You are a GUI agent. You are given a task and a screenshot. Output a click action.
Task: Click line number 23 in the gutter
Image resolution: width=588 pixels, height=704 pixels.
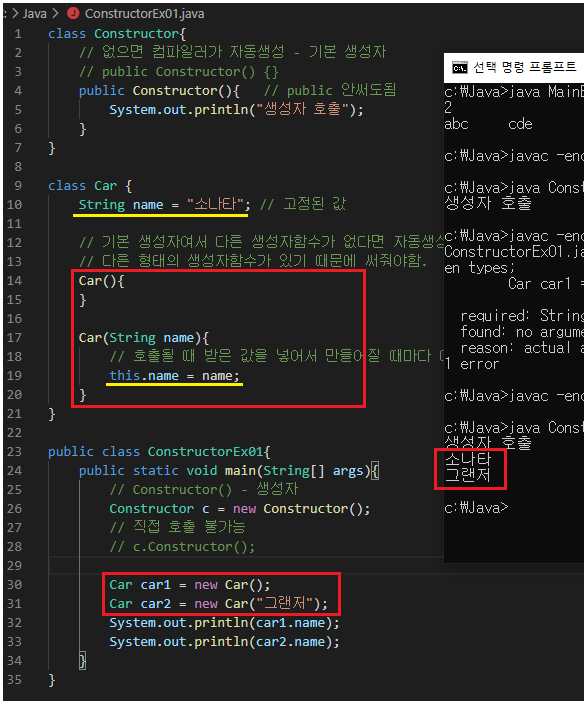(14, 451)
